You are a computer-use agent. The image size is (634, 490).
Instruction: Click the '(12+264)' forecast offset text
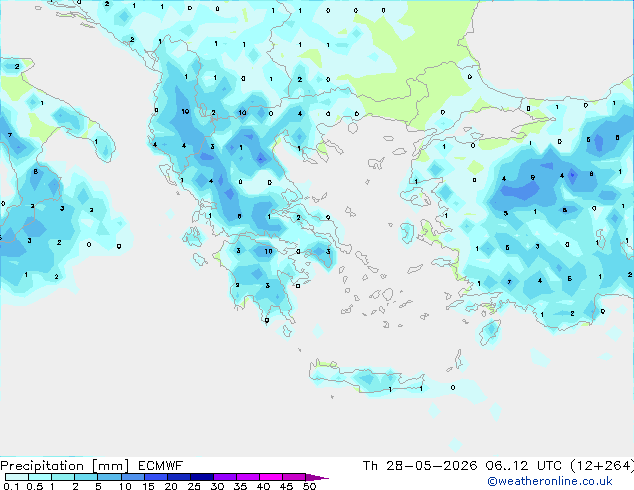[x=602, y=466]
